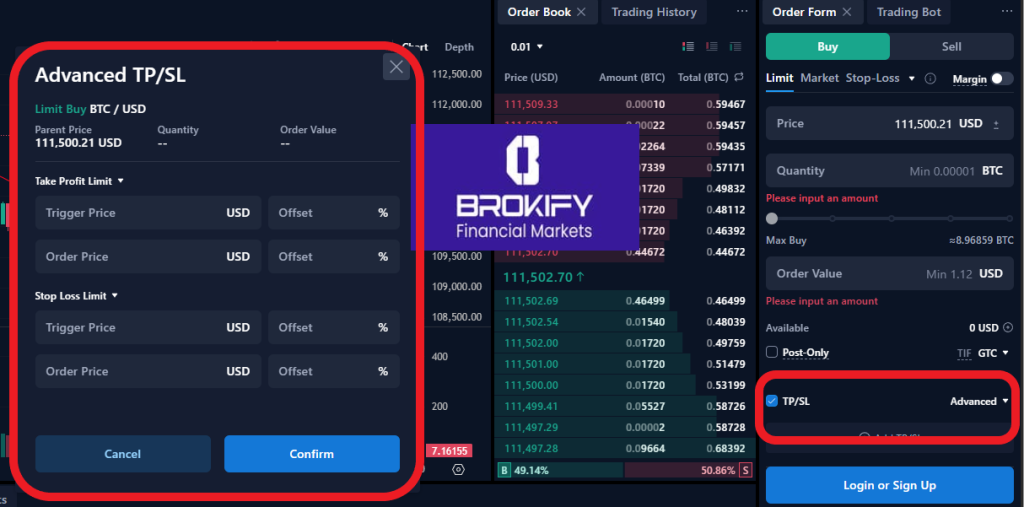This screenshot has height=507, width=1024.
Task: Show both bids and asks view icon
Action: click(687, 46)
